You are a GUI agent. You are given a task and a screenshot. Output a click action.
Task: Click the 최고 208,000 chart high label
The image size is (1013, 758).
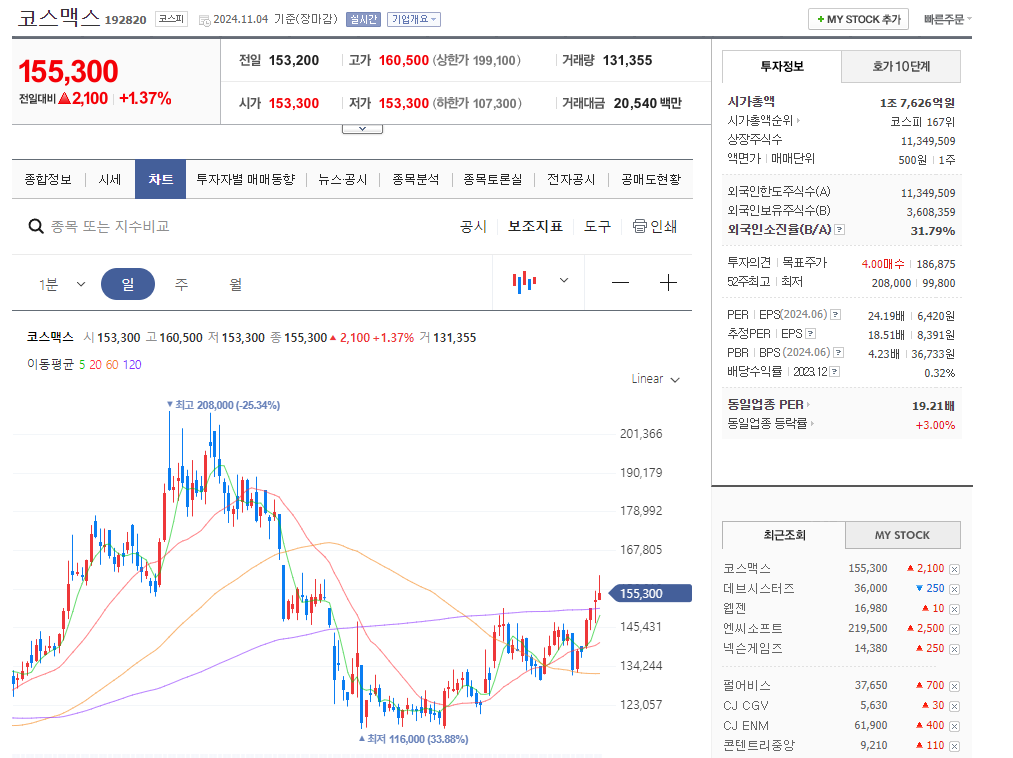[x=224, y=405]
